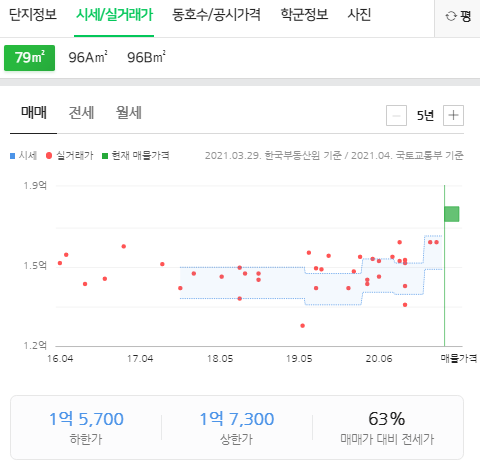Click the red 실거래가 legend marker
This screenshot has width=480, height=465.
(49, 156)
